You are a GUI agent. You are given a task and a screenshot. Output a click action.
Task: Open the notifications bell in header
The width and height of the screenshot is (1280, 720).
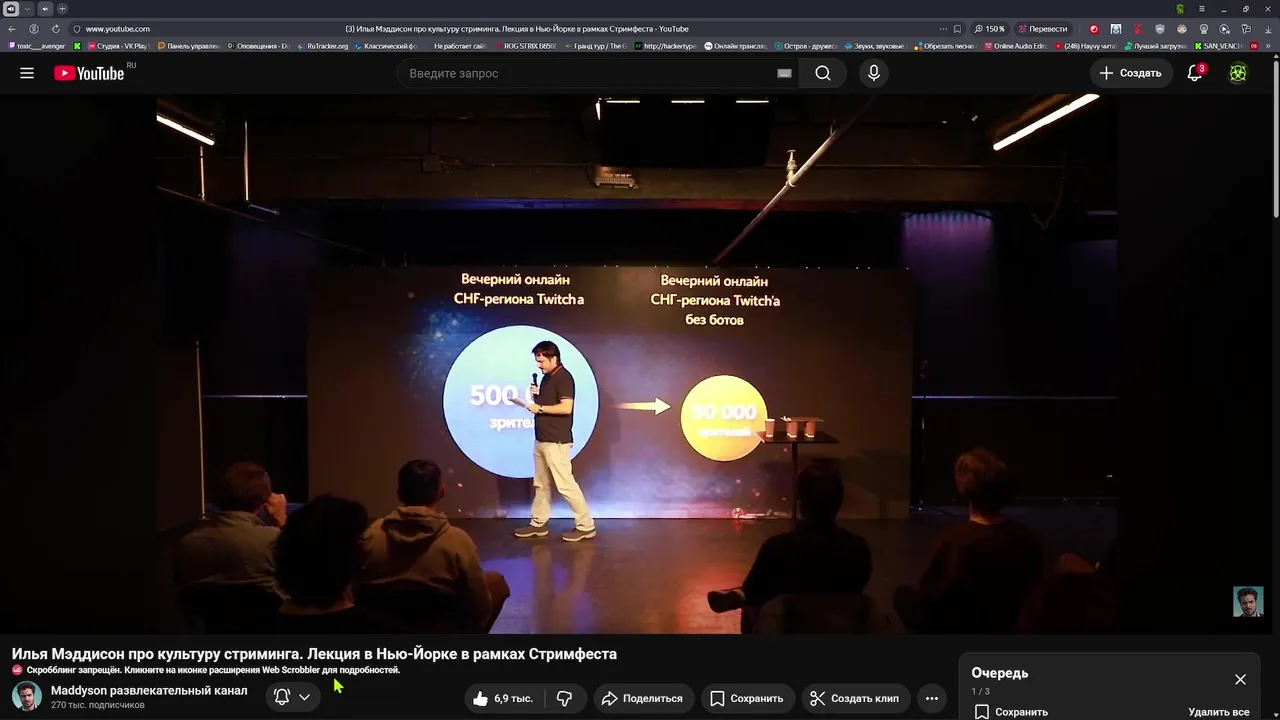(x=1194, y=73)
